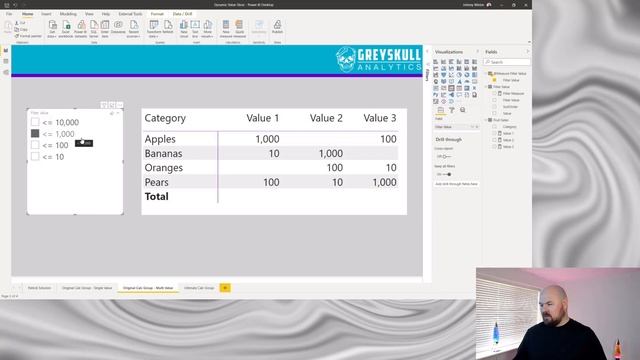
Task: Open the Filter Value field well dropdown
Action: click(x=472, y=127)
